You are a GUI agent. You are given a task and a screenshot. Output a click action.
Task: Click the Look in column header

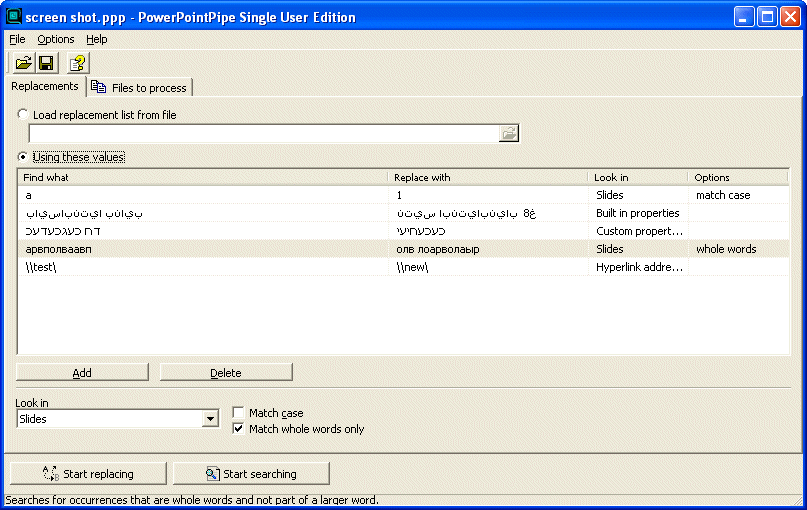[638, 178]
